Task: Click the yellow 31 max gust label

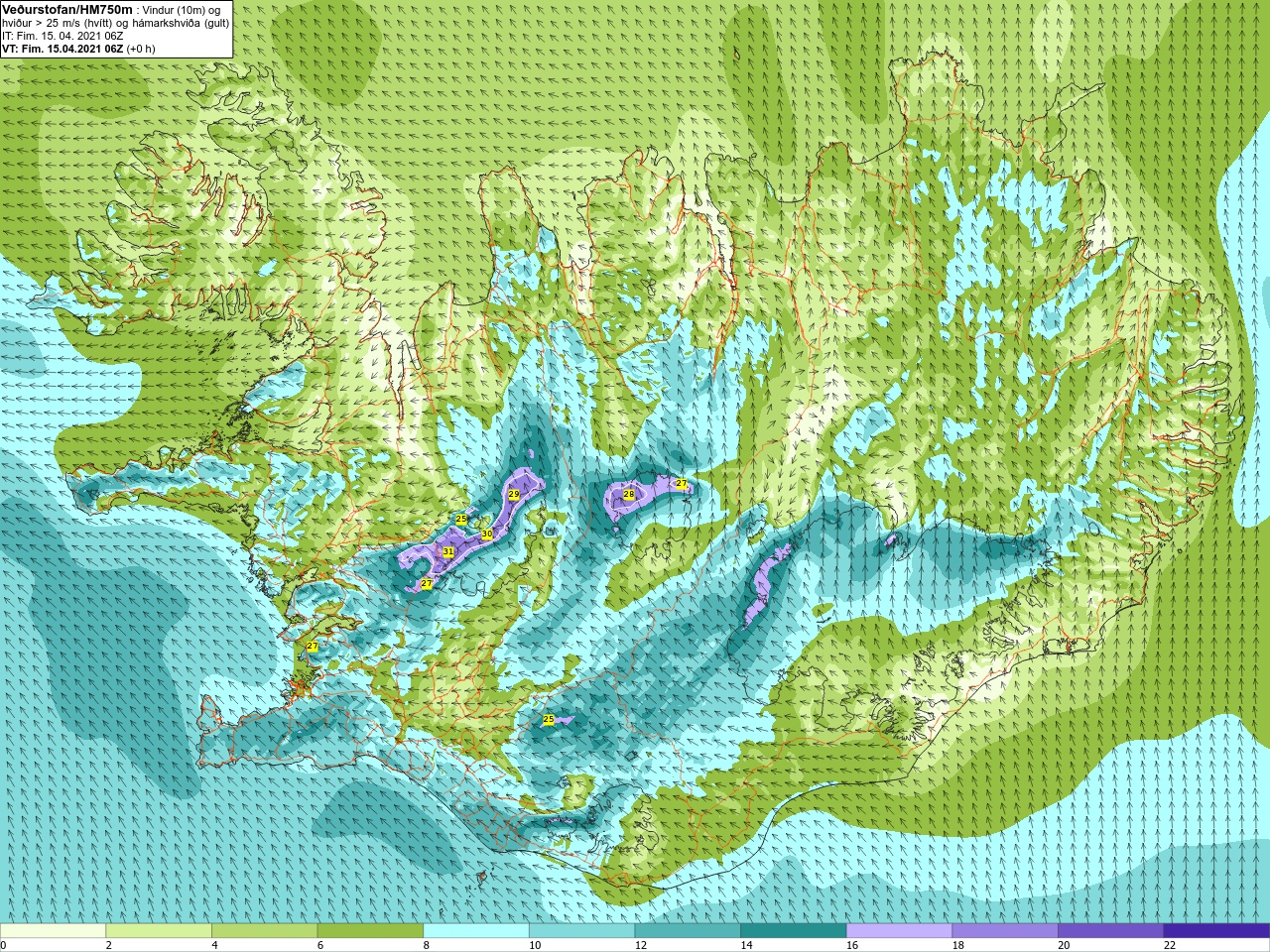Action: coord(448,551)
